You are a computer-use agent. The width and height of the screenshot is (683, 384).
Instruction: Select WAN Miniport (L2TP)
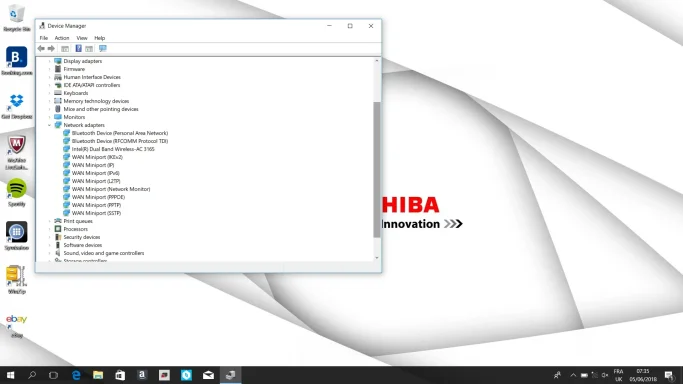click(96, 181)
